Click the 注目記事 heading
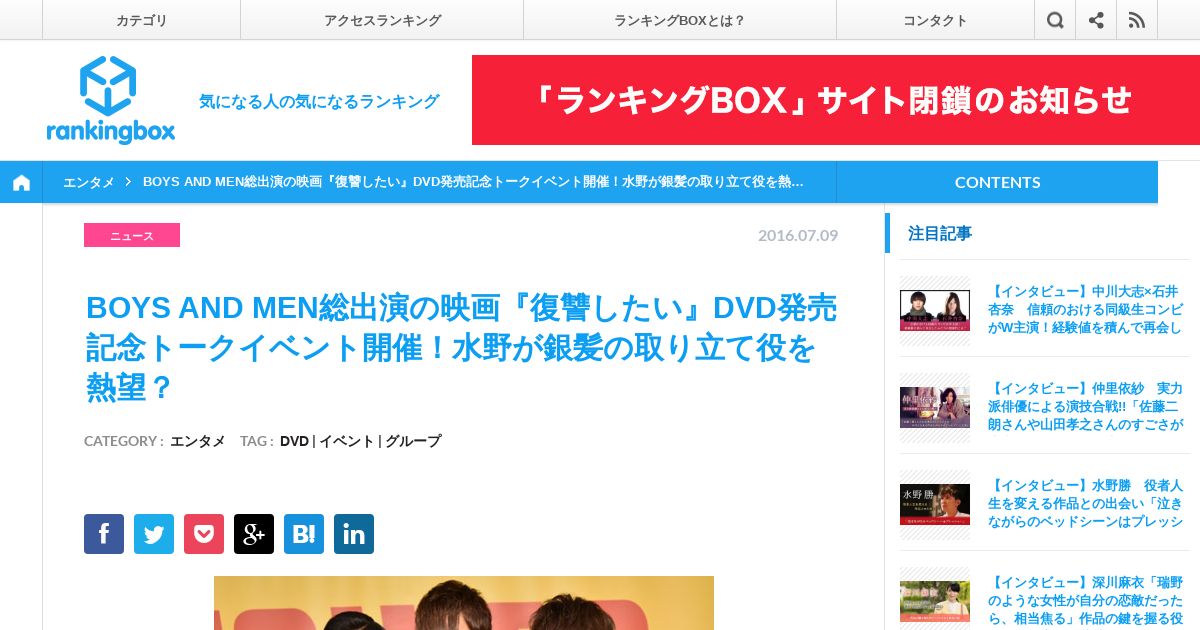Viewport: 1200px width, 630px height. 940,233
